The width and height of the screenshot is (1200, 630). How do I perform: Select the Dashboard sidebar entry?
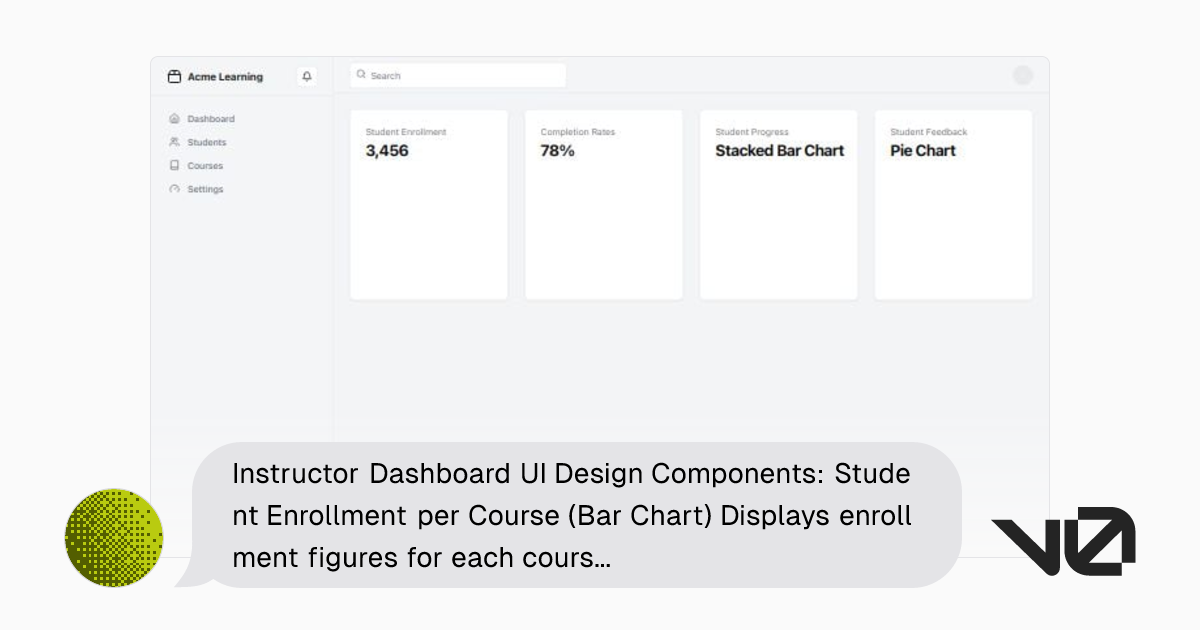click(212, 118)
